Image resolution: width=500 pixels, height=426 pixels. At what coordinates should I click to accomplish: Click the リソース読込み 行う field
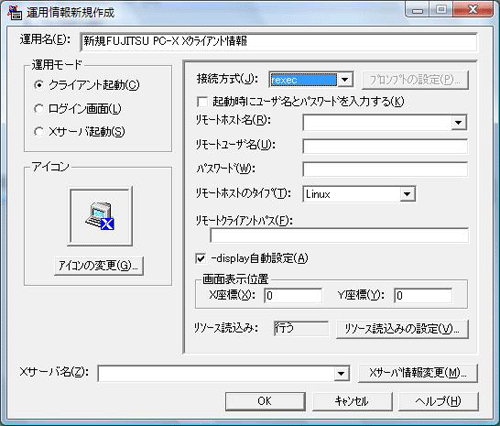301,328
